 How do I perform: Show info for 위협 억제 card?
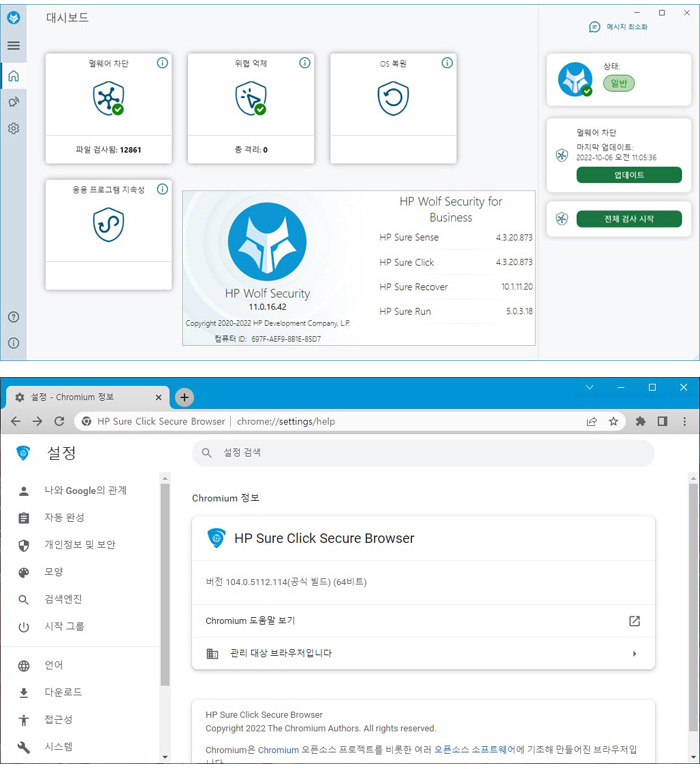(305, 63)
